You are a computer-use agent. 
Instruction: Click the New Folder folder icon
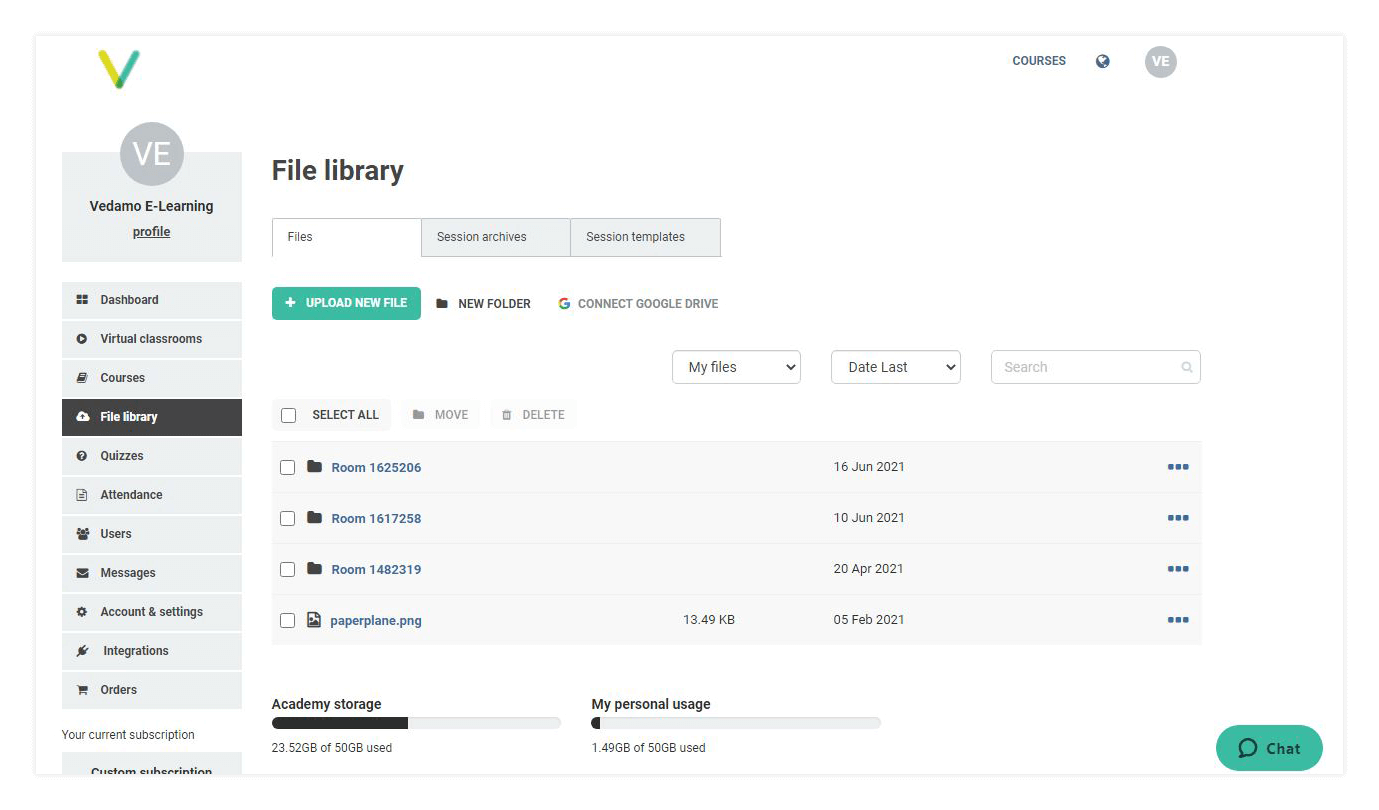pyautogui.click(x=442, y=304)
